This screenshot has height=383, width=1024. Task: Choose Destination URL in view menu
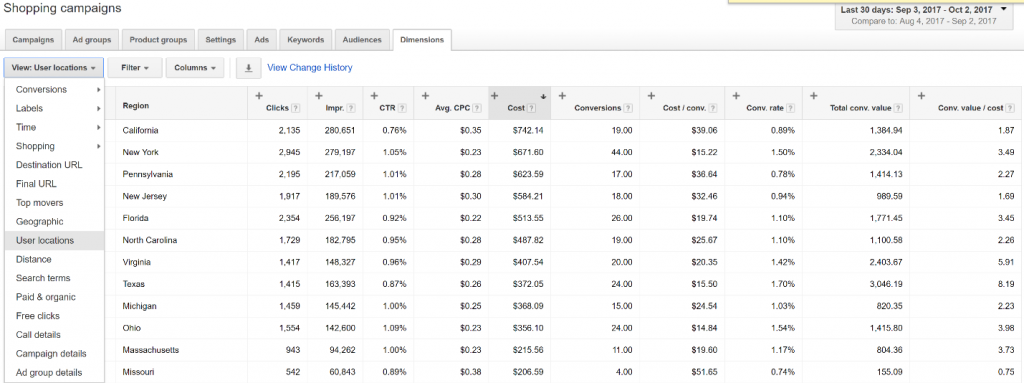(54, 165)
